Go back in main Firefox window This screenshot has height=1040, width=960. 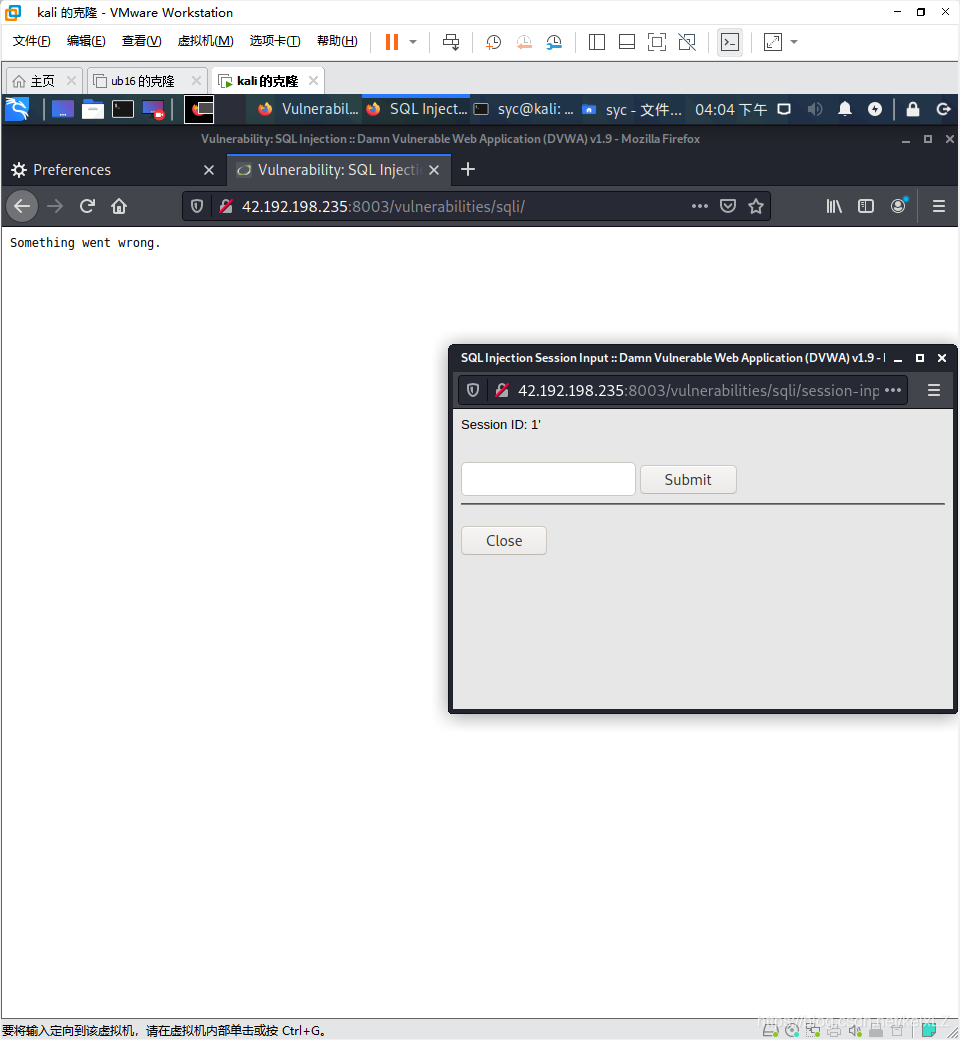pos(22,206)
